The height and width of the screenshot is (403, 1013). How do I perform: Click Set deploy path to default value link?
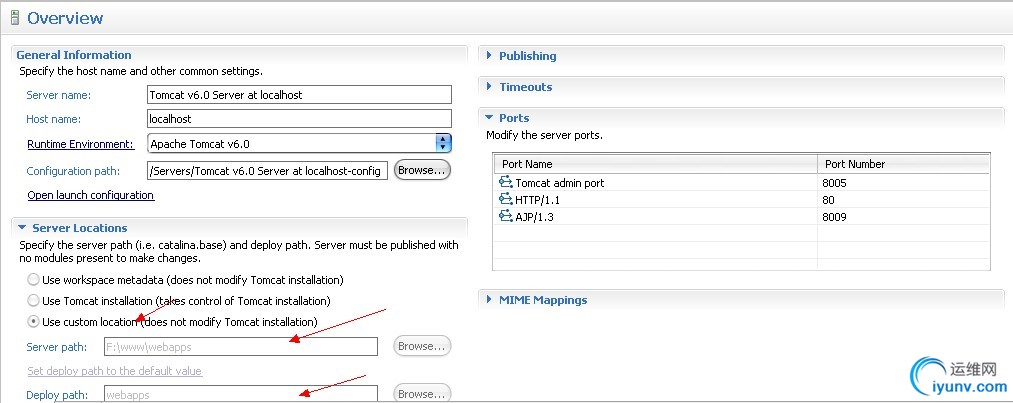114,371
